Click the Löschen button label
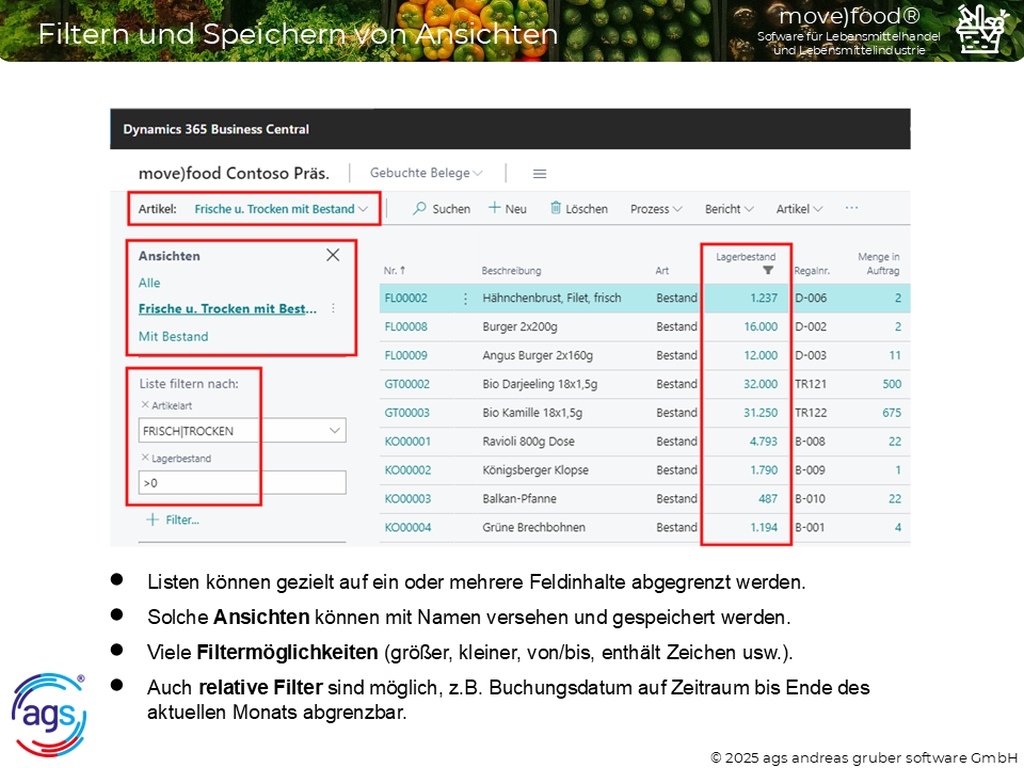This screenshot has height=768, width=1024. tap(586, 209)
